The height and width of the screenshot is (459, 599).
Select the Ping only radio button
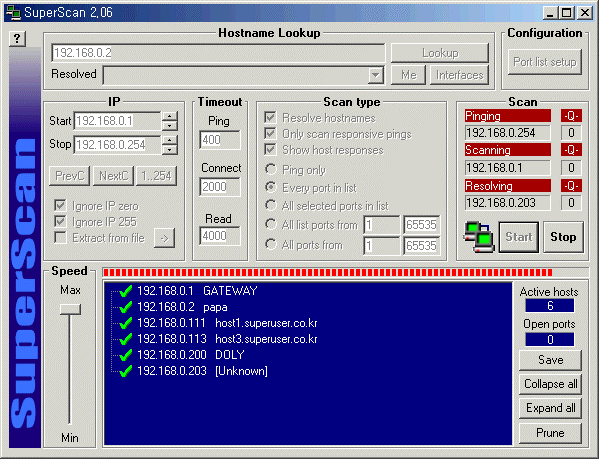pos(270,169)
